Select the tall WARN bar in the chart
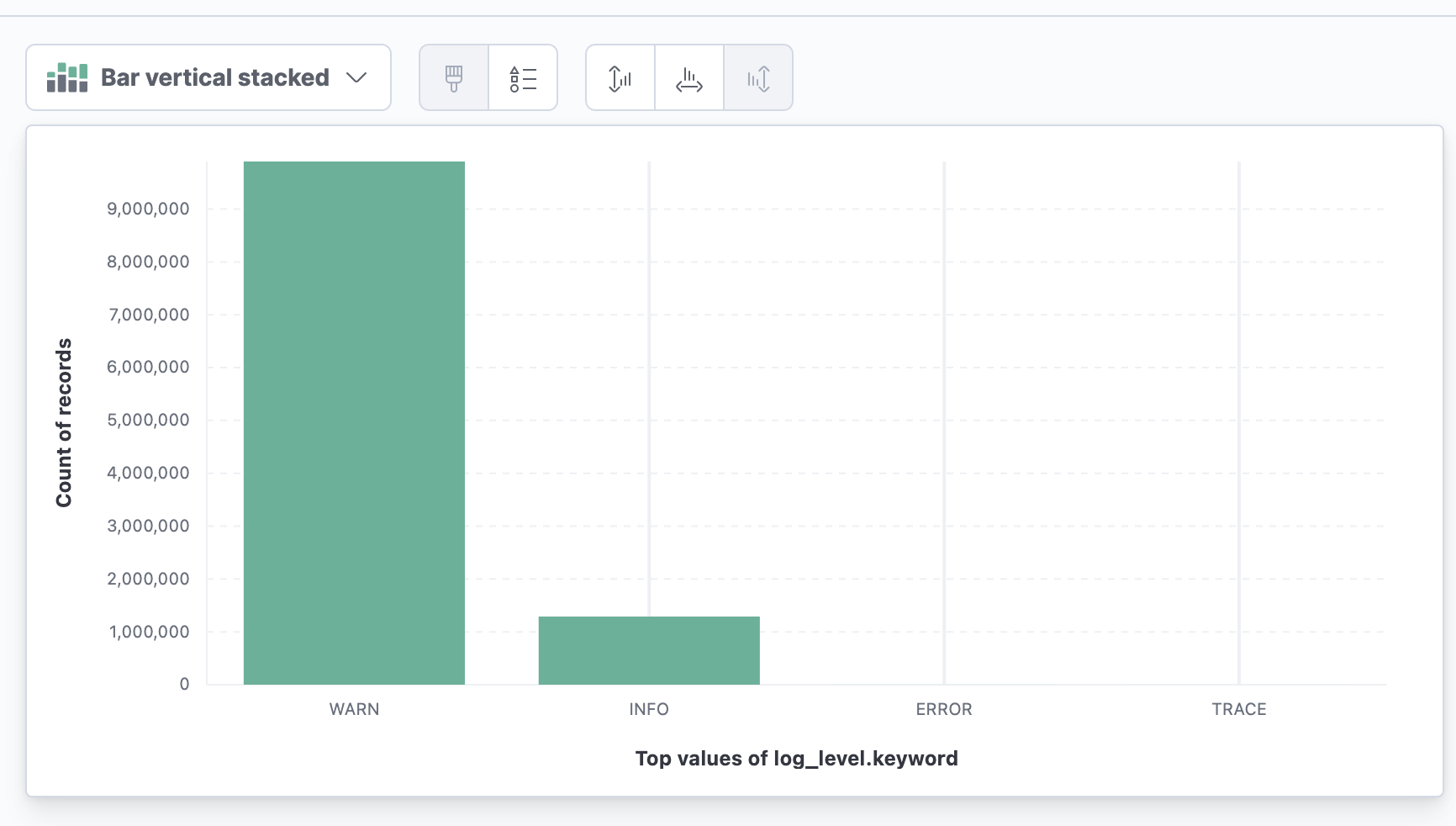 pyautogui.click(x=354, y=422)
